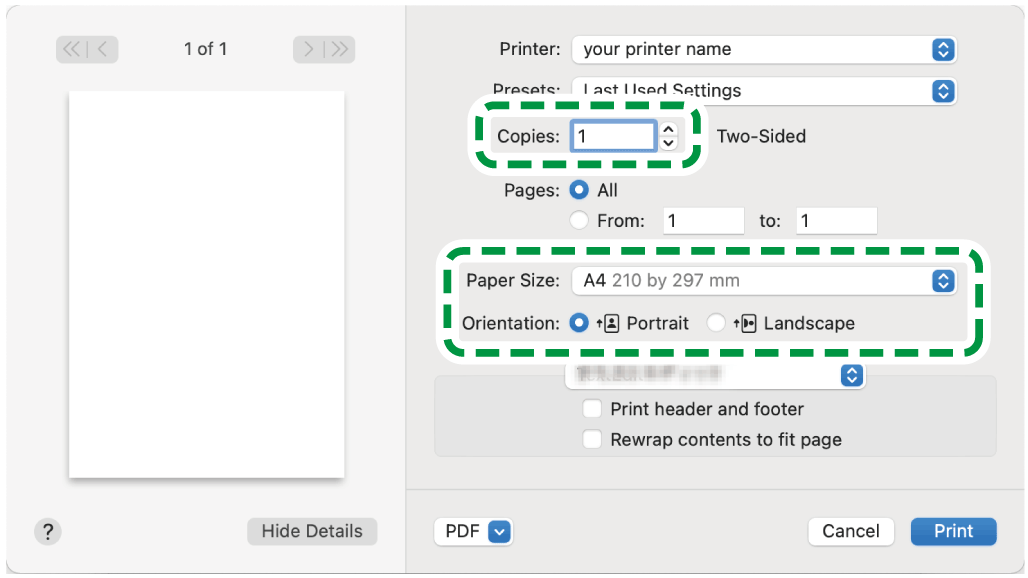This screenshot has height=578, width=1028.
Task: Enable Print header and footer
Action: 593,409
